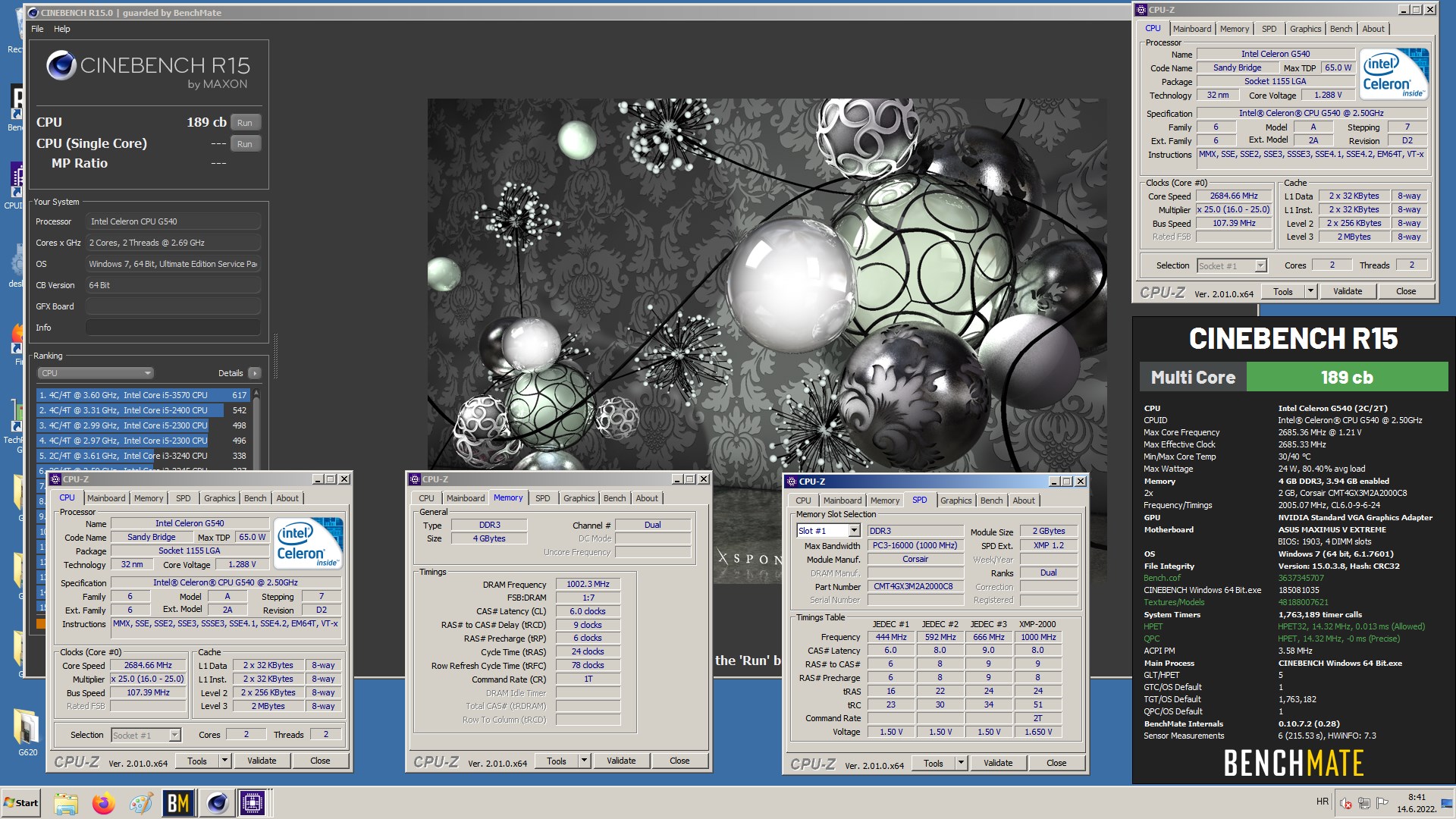1456x819 pixels.
Task: Click CPU-Z title icon in SPD window
Action: tap(792, 482)
